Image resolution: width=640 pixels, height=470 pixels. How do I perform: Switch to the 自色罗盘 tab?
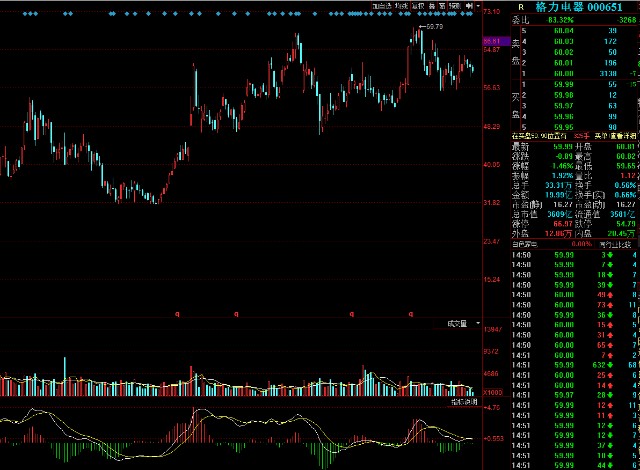530,243
